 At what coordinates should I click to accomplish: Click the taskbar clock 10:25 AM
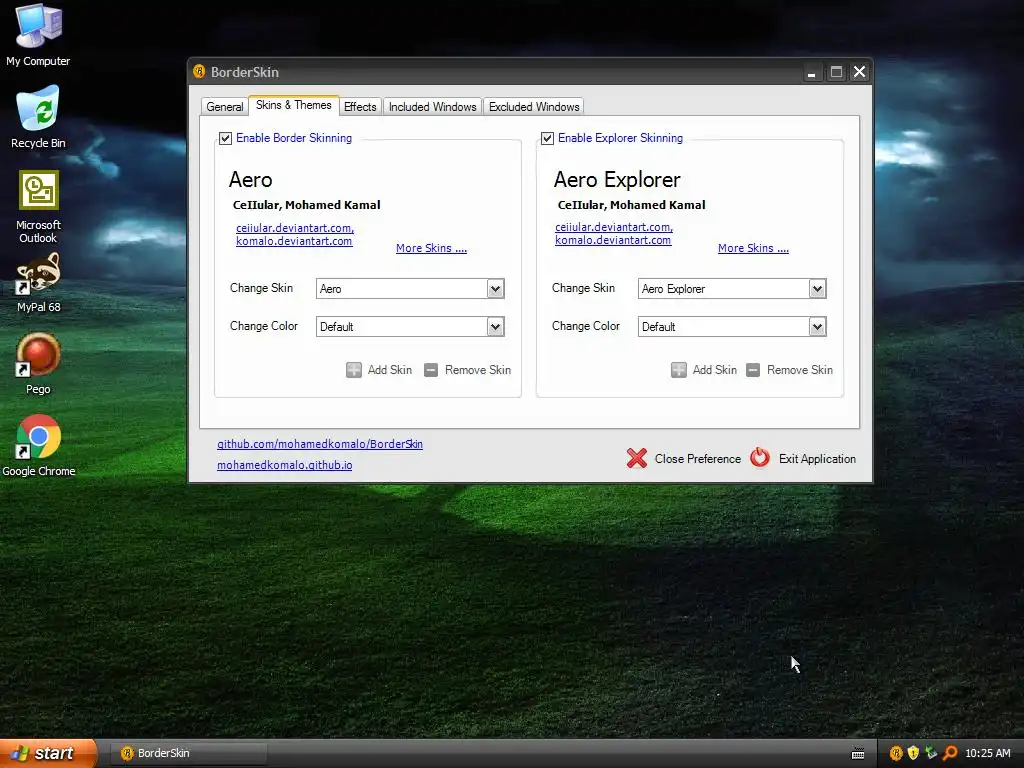[x=987, y=753]
